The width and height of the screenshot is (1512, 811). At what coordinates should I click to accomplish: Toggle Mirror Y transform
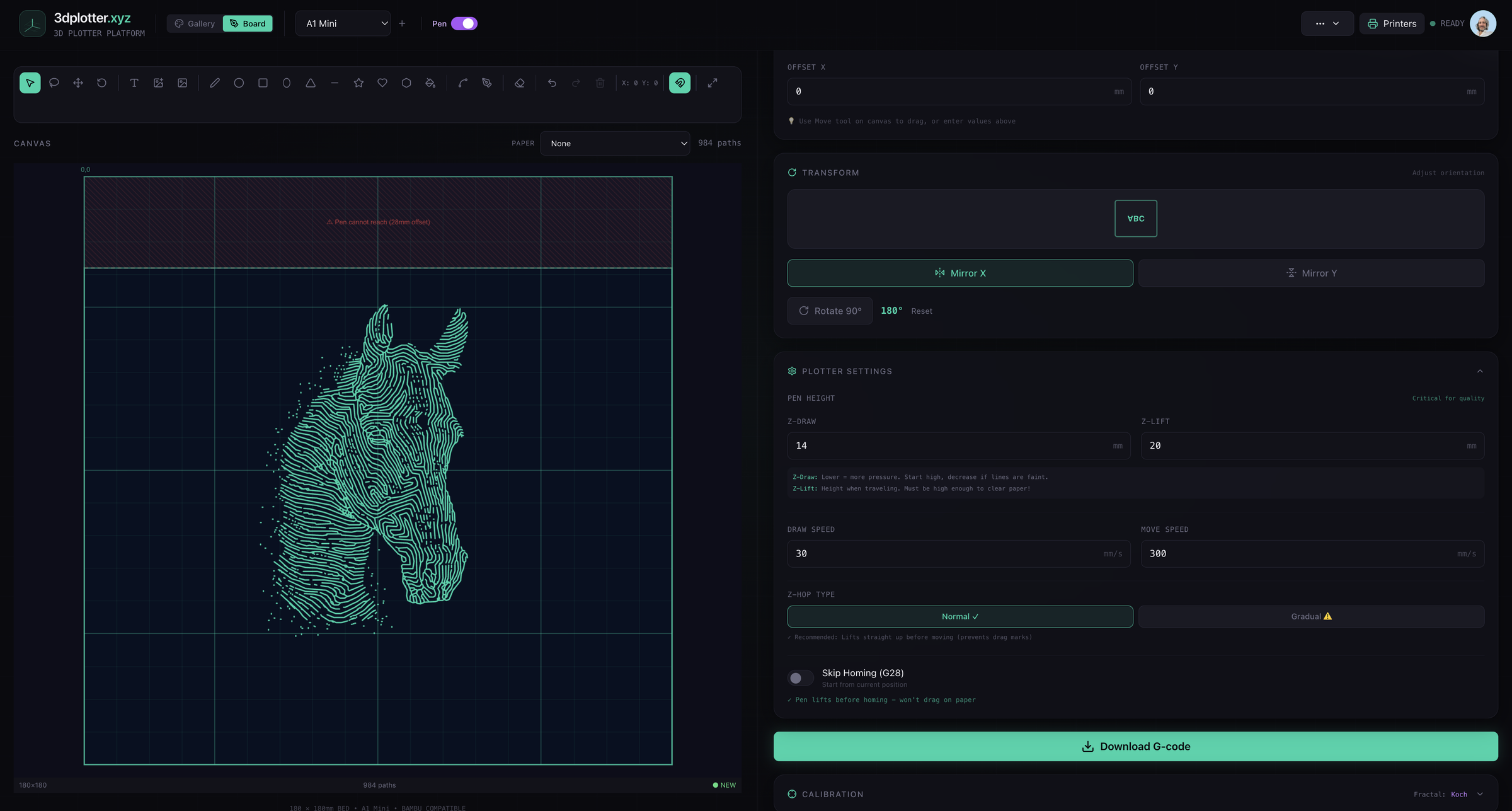(x=1312, y=273)
